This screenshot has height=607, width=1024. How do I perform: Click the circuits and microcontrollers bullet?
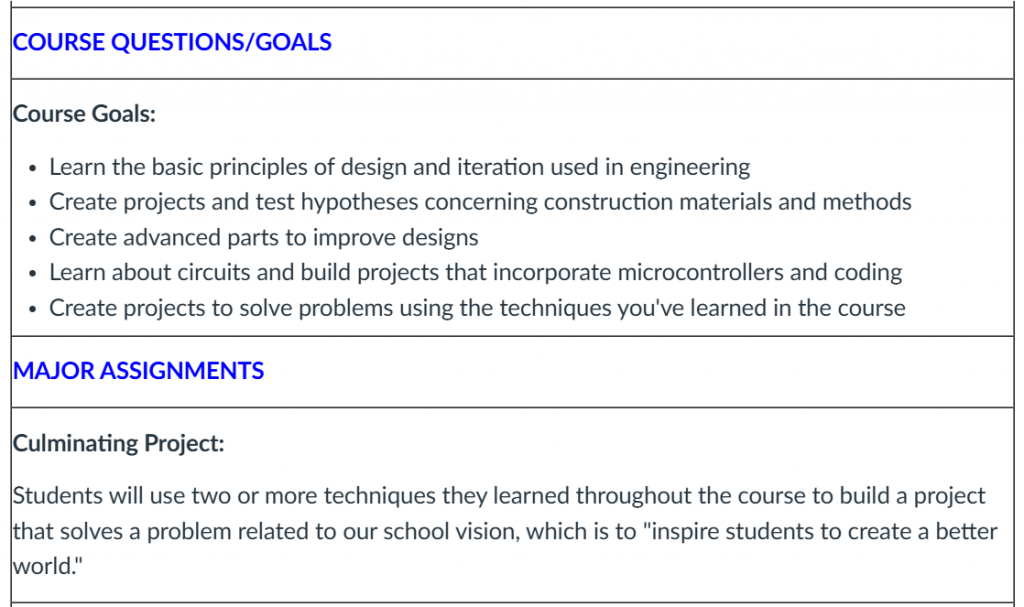coord(475,272)
